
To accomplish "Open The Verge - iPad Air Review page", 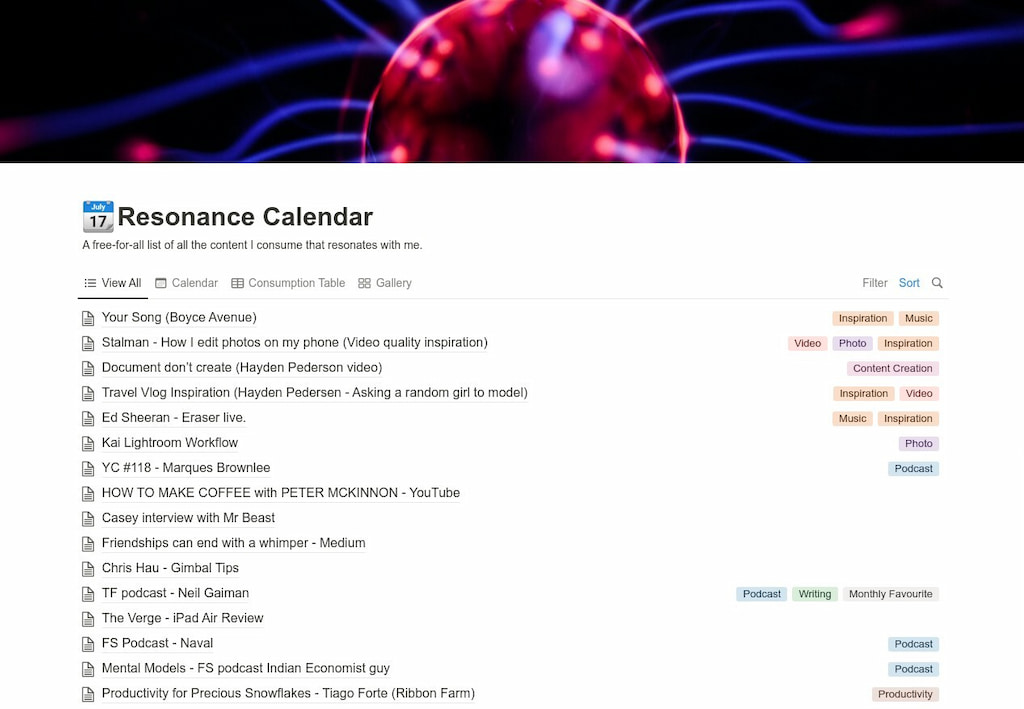I will tap(182, 618).
